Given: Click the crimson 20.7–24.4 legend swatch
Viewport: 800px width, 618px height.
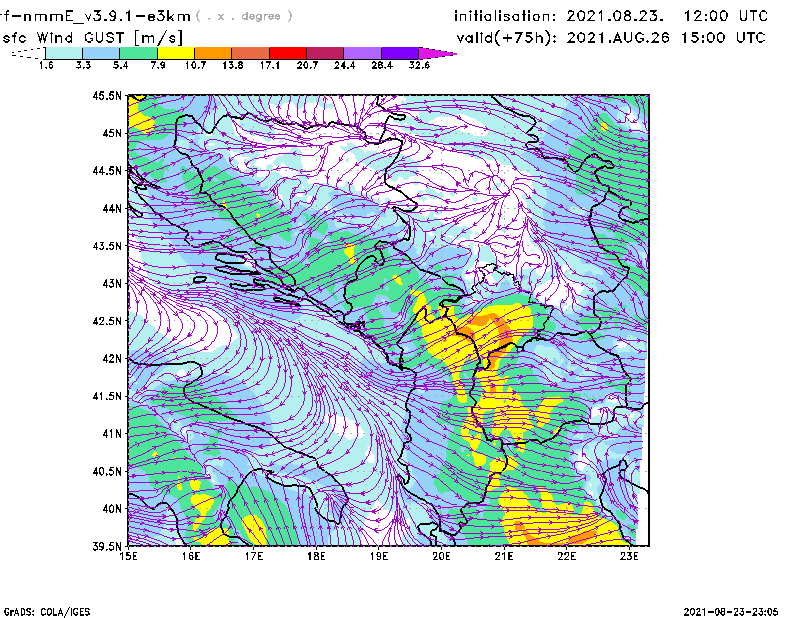Looking at the screenshot, I should point(325,53).
